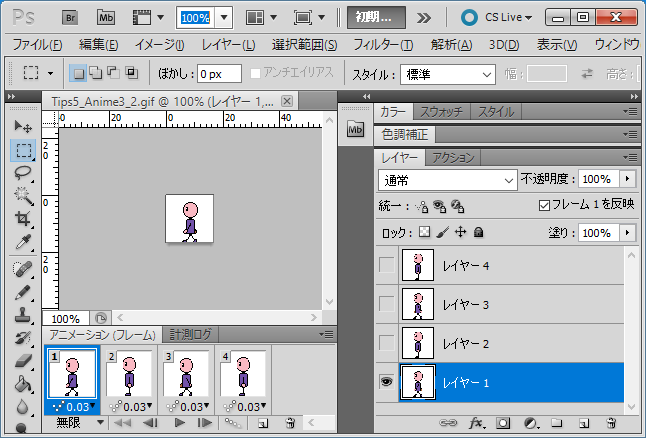Select the Spot Healing Brush tool
This screenshot has width=646, height=438.
[23, 269]
